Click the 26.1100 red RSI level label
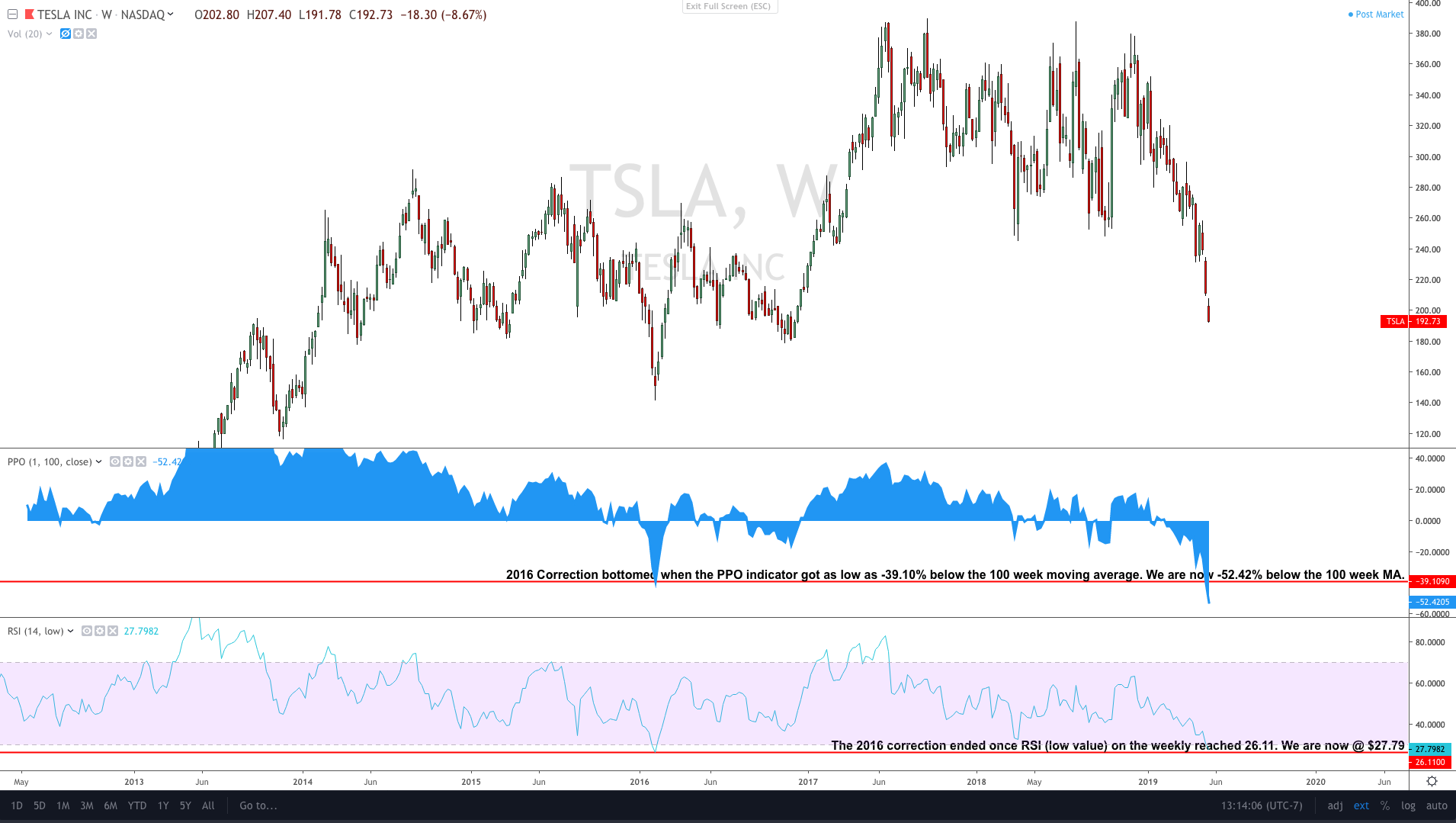This screenshot has height=823, width=1456. [1430, 762]
